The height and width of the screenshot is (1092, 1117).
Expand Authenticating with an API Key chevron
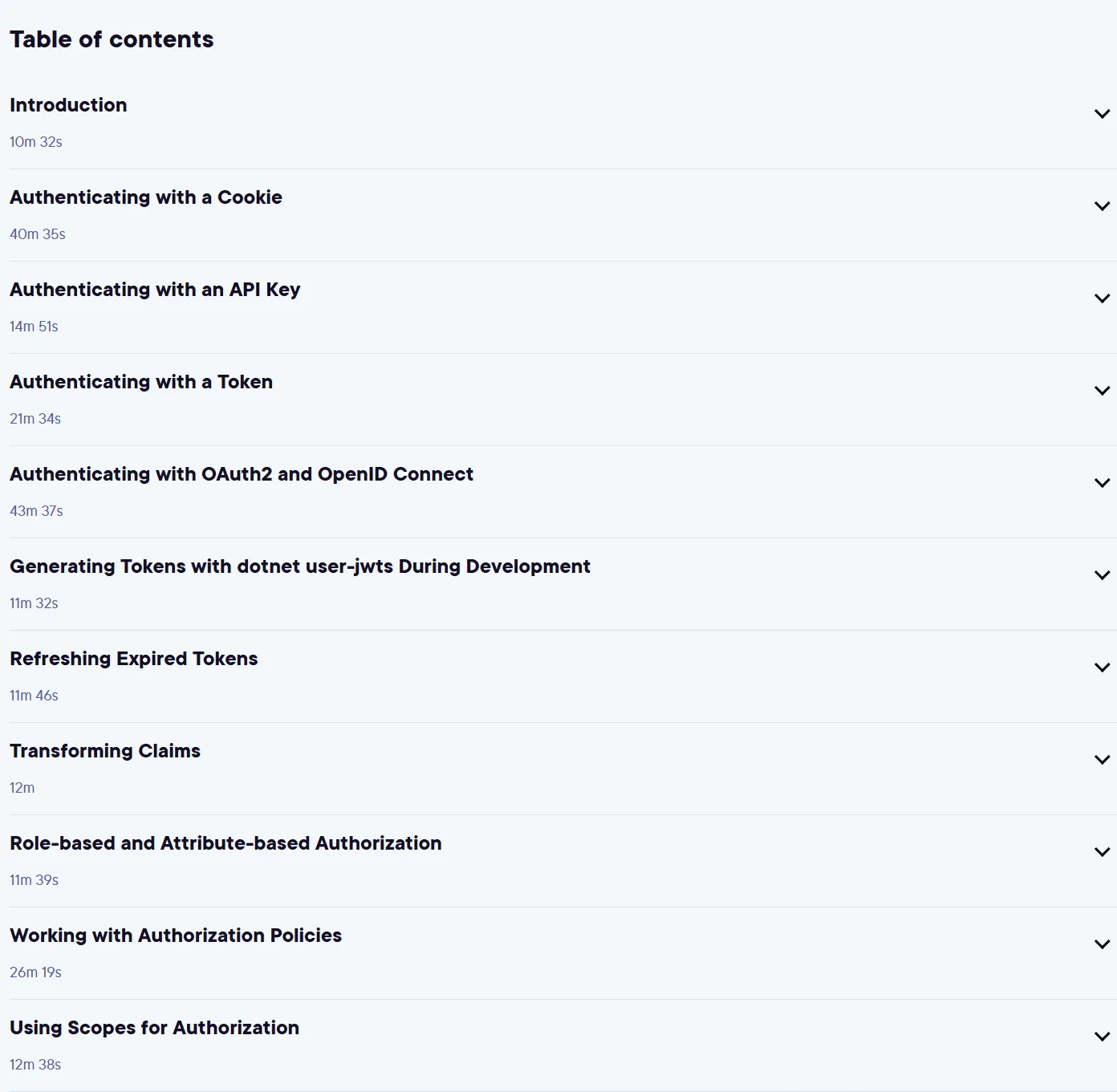(x=1102, y=298)
